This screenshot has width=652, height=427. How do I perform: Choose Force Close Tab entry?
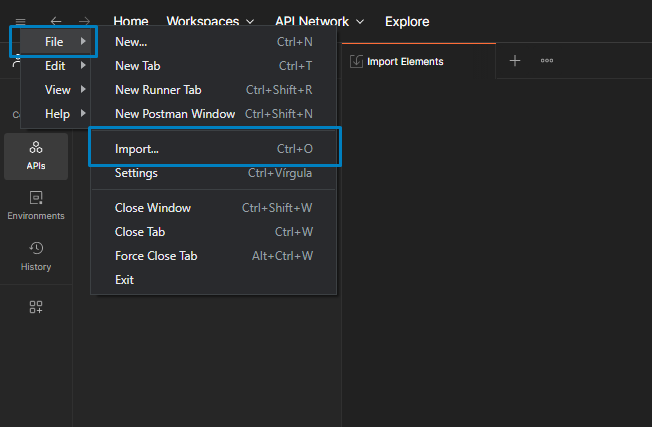[x=213, y=256]
